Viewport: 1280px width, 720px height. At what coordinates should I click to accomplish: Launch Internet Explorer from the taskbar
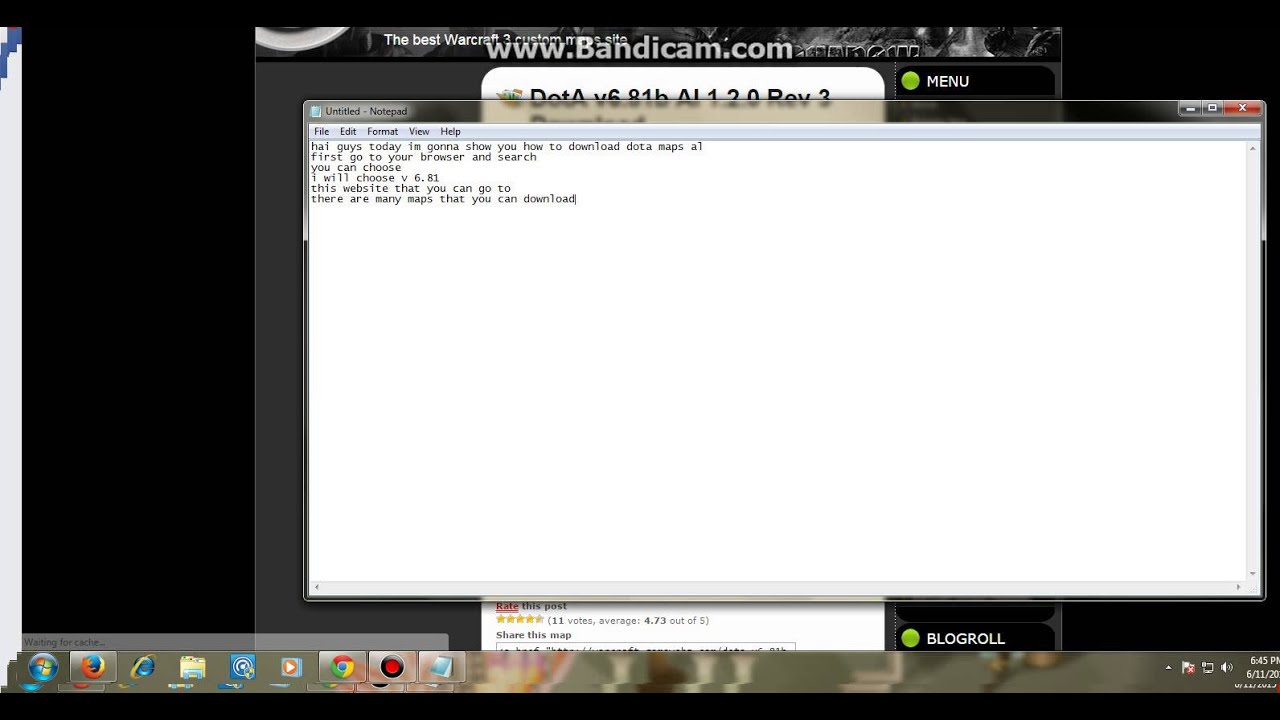tap(142, 667)
